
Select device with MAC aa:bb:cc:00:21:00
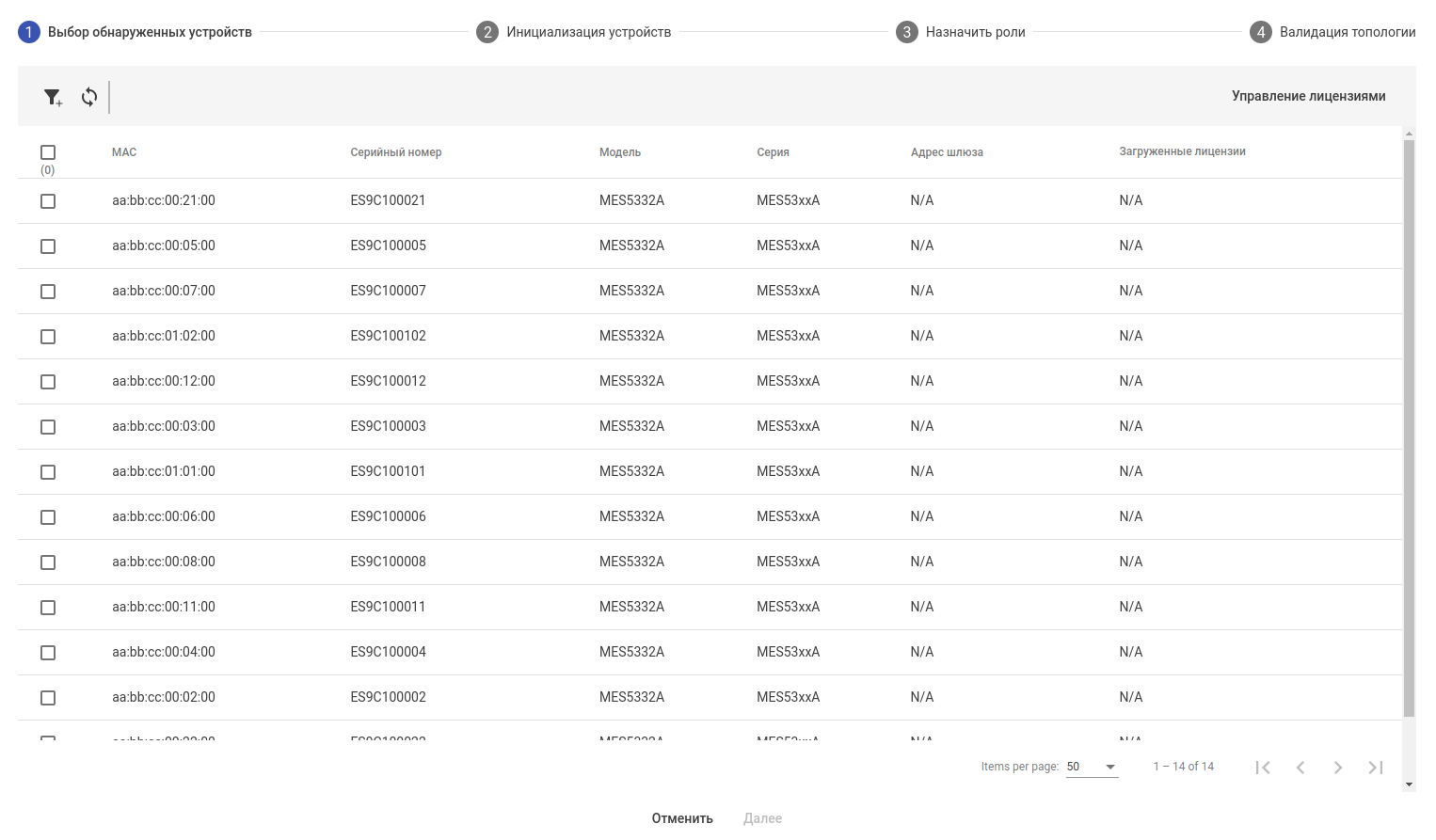[48, 201]
